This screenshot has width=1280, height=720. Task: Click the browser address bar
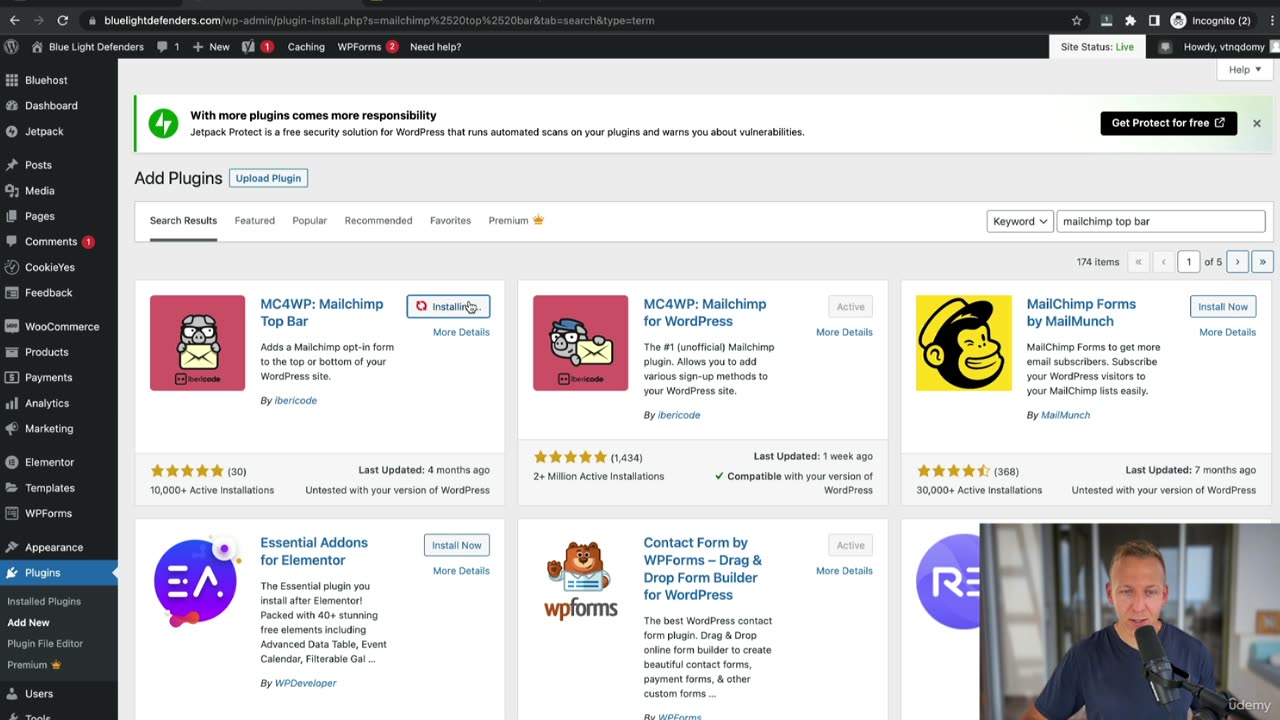point(570,20)
